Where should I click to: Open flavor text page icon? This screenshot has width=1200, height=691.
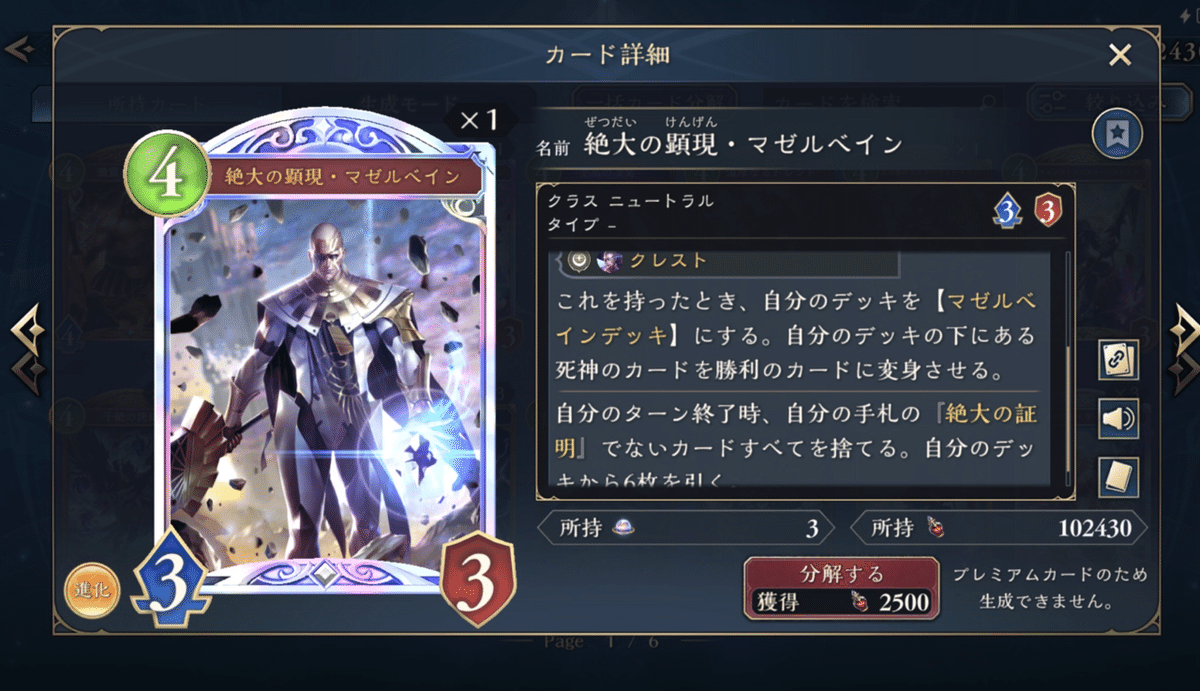(1119, 477)
